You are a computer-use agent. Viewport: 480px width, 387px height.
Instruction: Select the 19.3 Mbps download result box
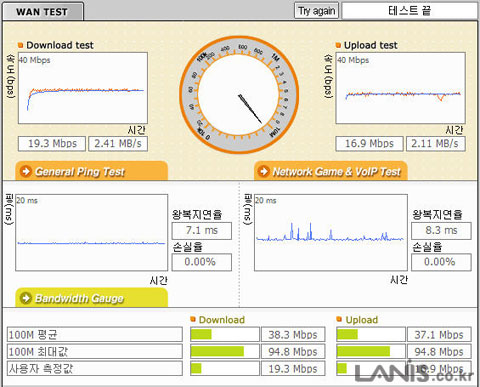tap(52, 144)
